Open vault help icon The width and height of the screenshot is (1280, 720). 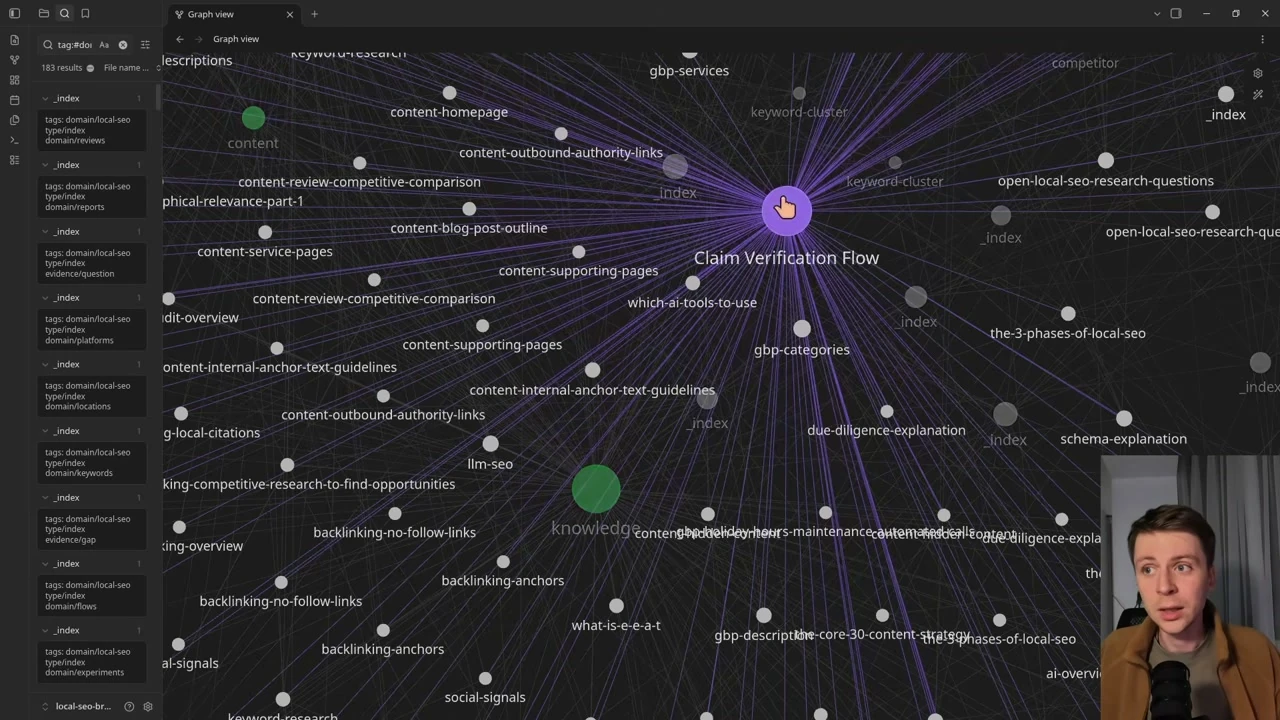coord(129,707)
